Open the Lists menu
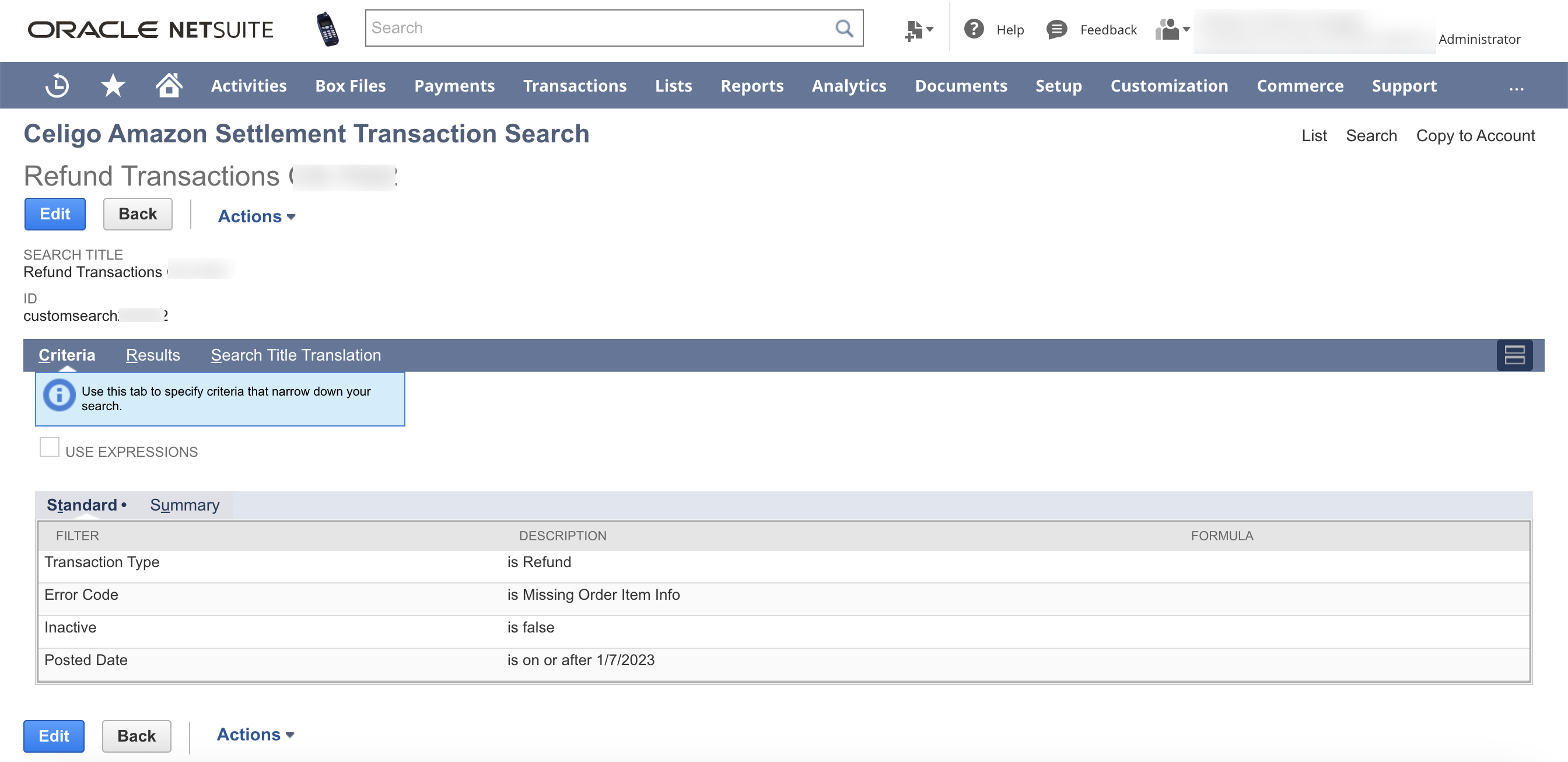This screenshot has width=1568, height=762. point(673,86)
